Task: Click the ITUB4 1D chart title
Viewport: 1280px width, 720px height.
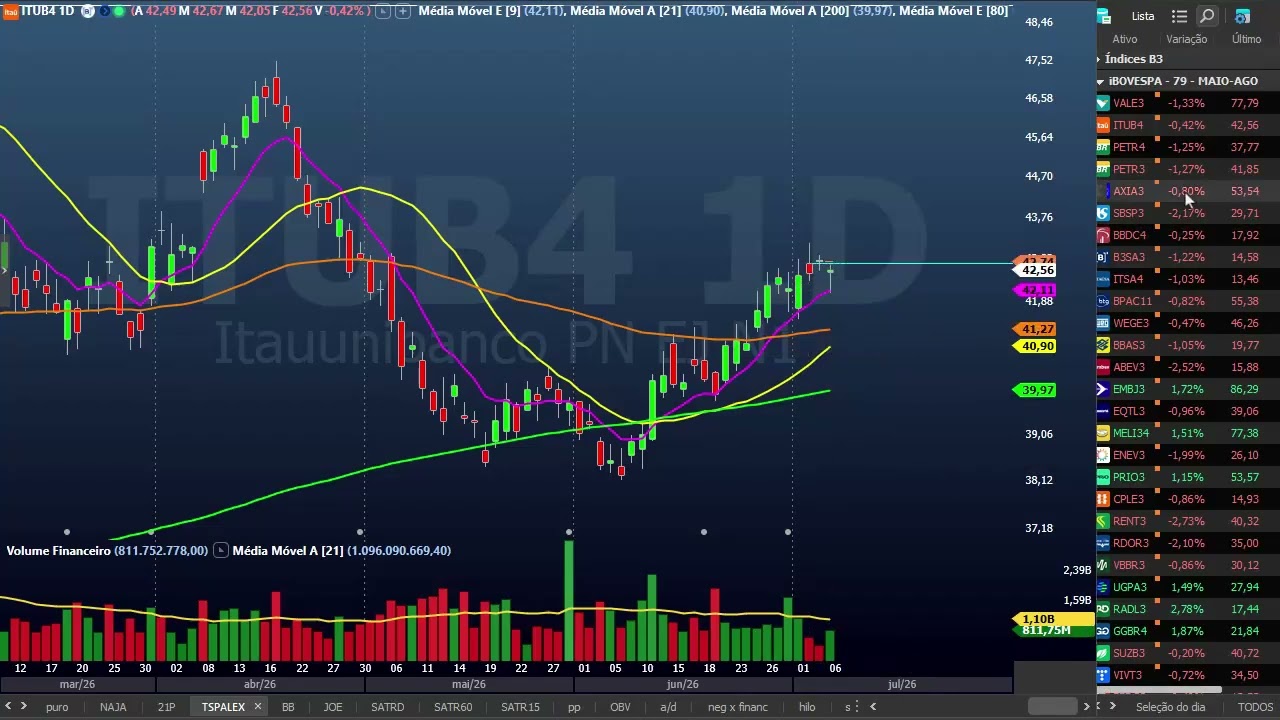Action: 47,11
